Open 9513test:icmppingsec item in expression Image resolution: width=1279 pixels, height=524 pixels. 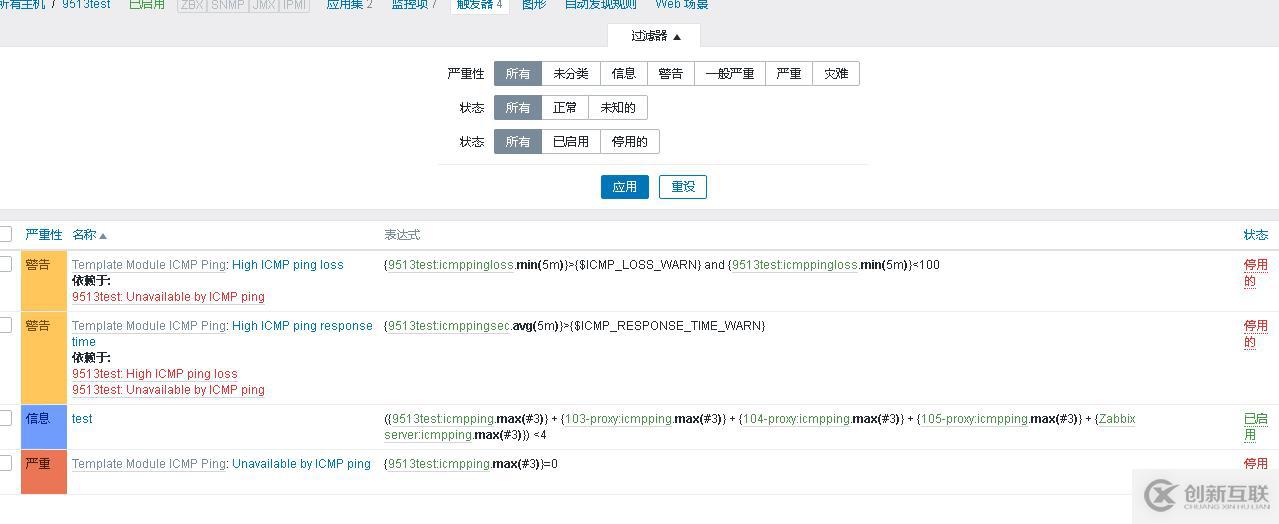click(449, 326)
